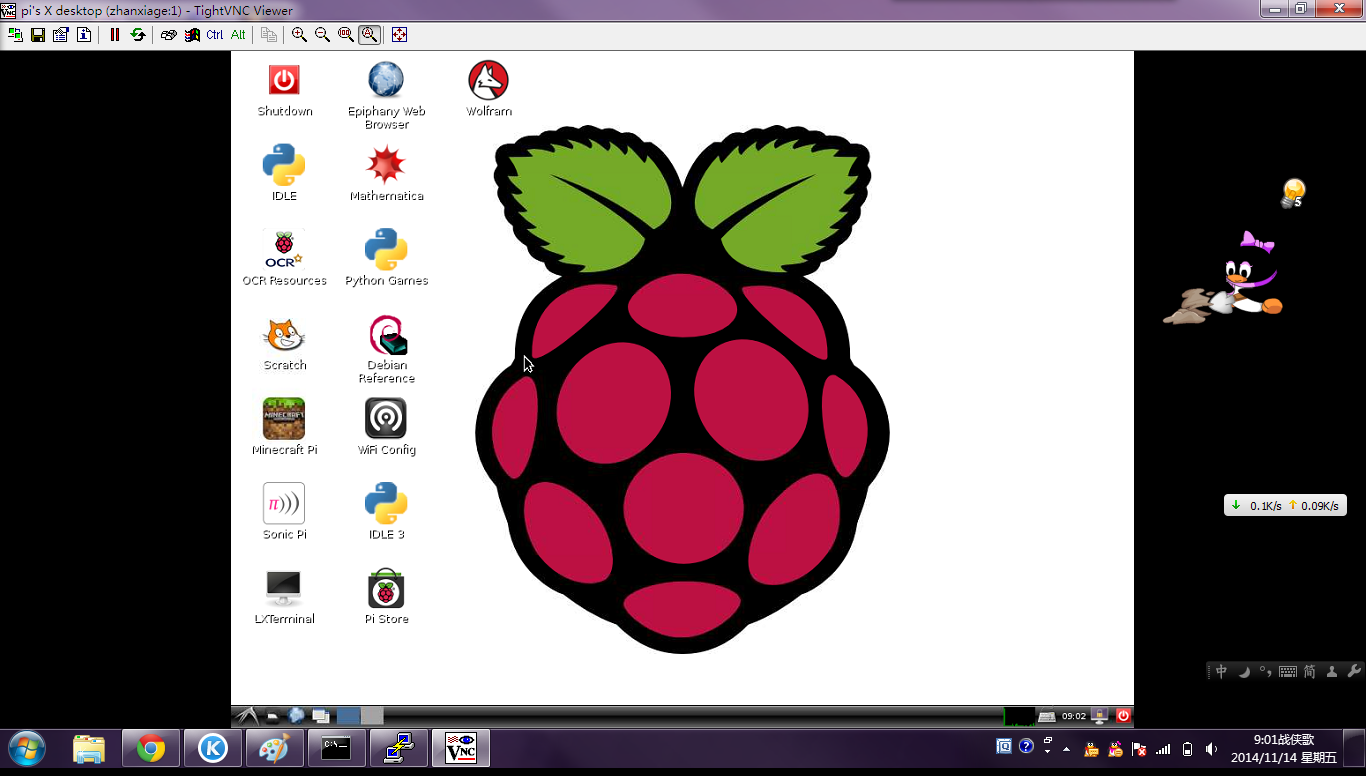The height and width of the screenshot is (776, 1366).
Task: Toggle the Ctrl key button in toolbar
Action: [215, 35]
